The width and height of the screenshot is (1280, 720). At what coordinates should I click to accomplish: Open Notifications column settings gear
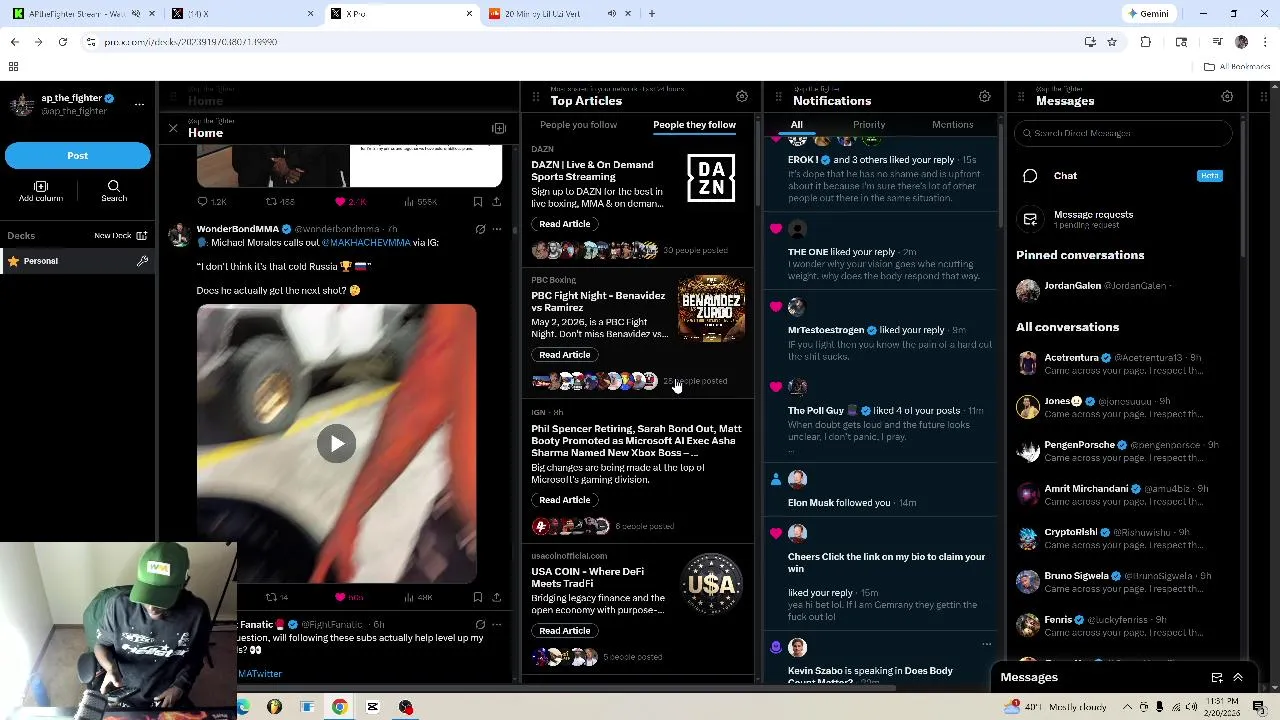(x=984, y=96)
